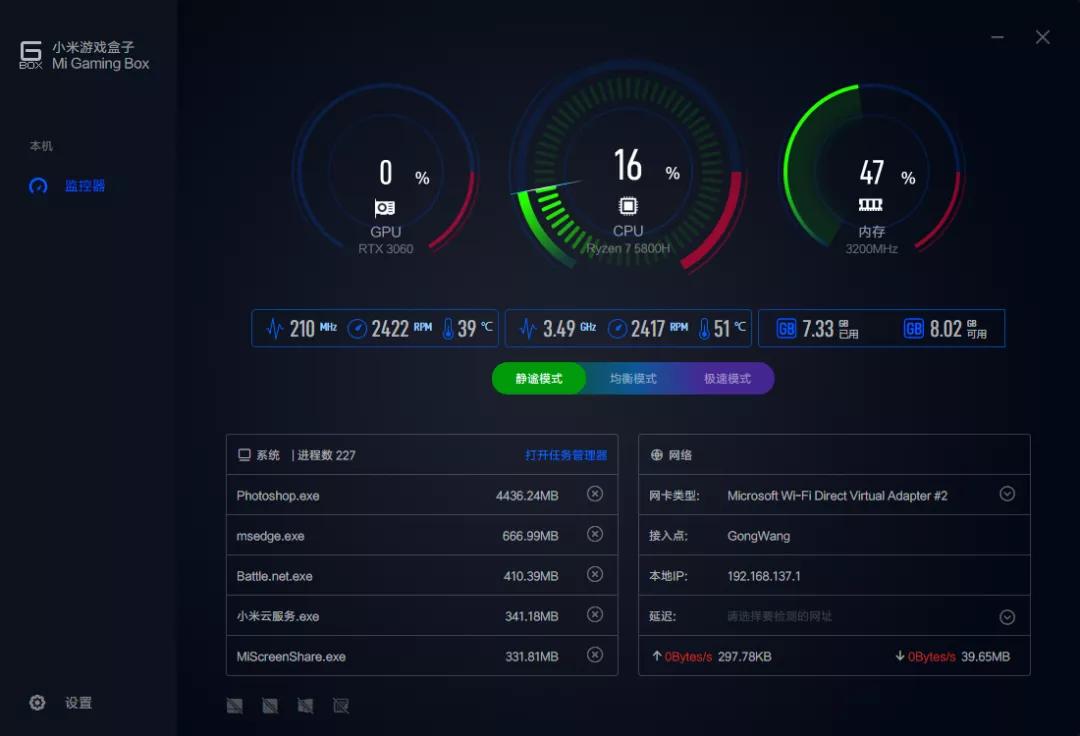
Task: Click the GPU graphics card icon
Action: point(385,207)
